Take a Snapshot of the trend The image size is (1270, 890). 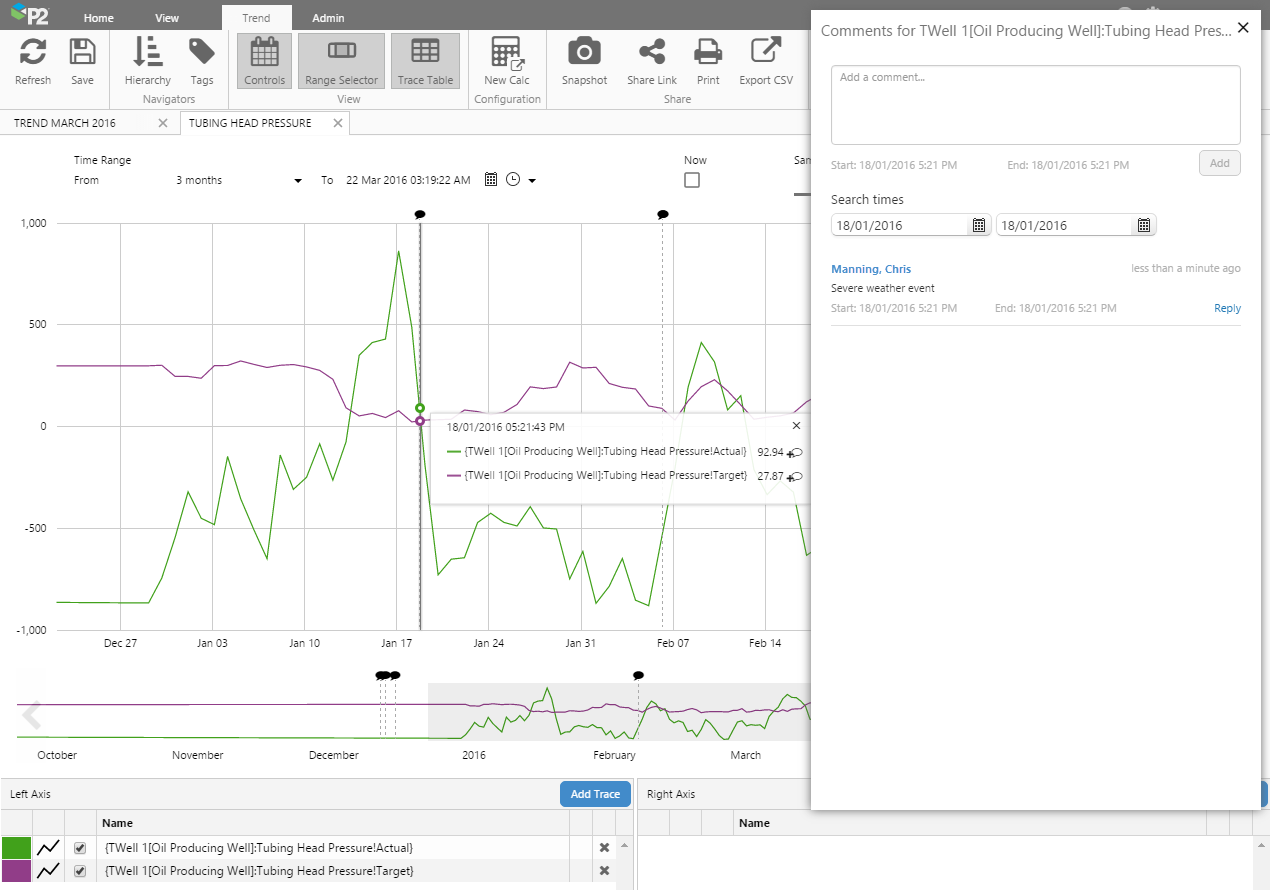tap(584, 52)
